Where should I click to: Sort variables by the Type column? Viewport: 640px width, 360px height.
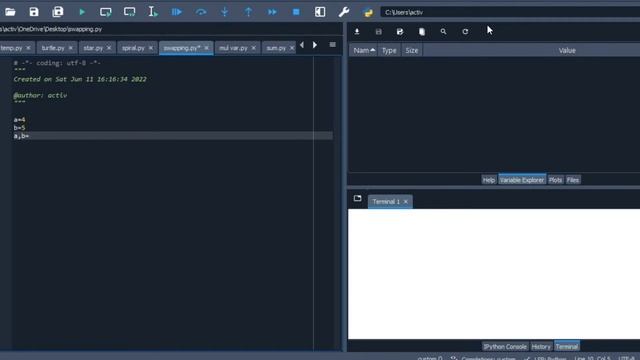[x=389, y=50]
